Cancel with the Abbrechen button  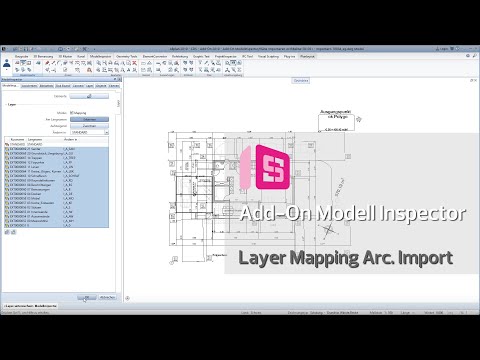(x=107, y=297)
